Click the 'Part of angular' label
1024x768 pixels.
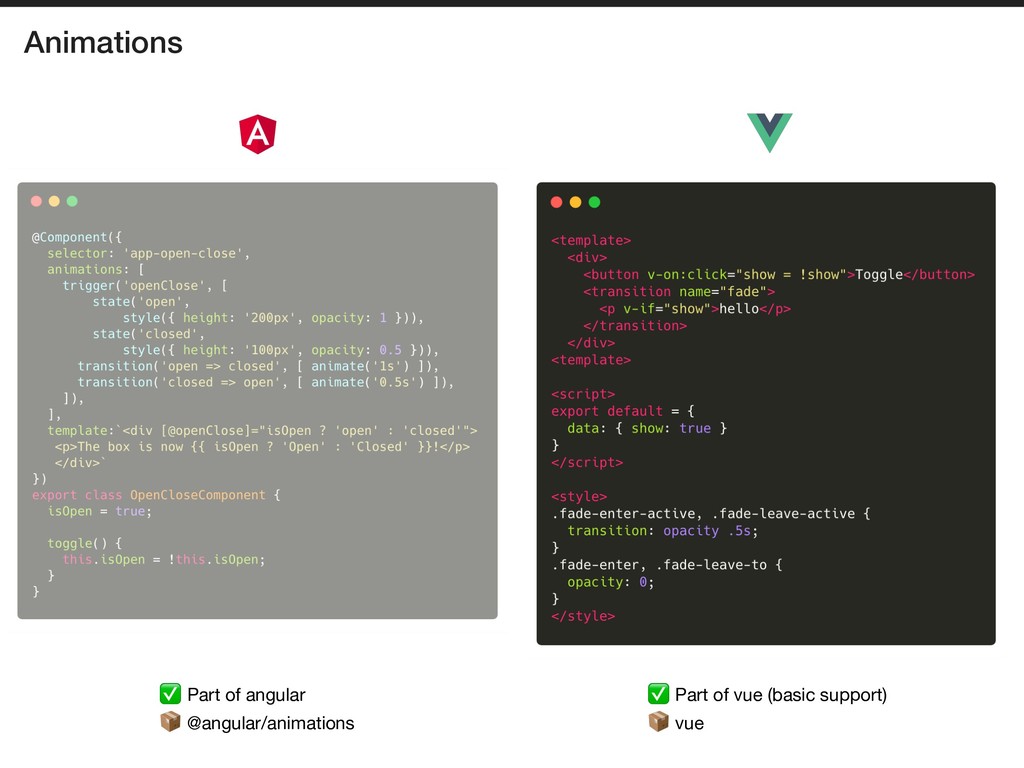(246, 695)
